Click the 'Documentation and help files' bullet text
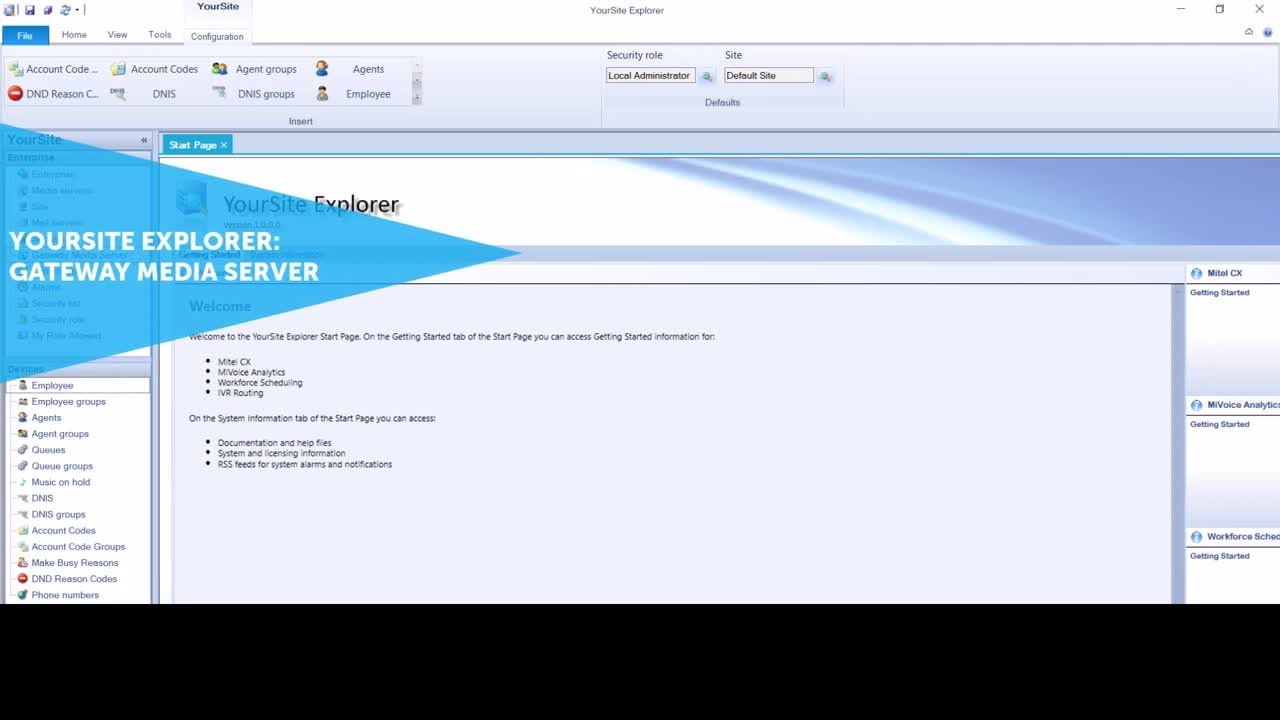The width and height of the screenshot is (1280, 720). (x=274, y=443)
